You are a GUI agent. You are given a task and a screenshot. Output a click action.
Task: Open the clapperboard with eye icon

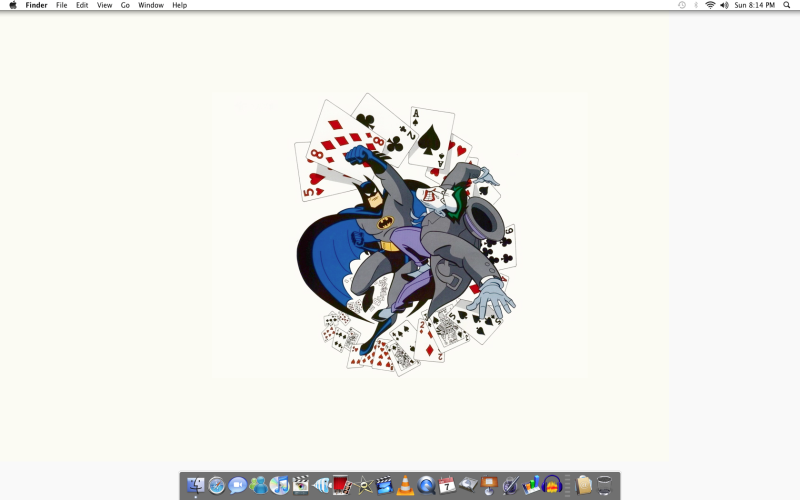(301, 485)
